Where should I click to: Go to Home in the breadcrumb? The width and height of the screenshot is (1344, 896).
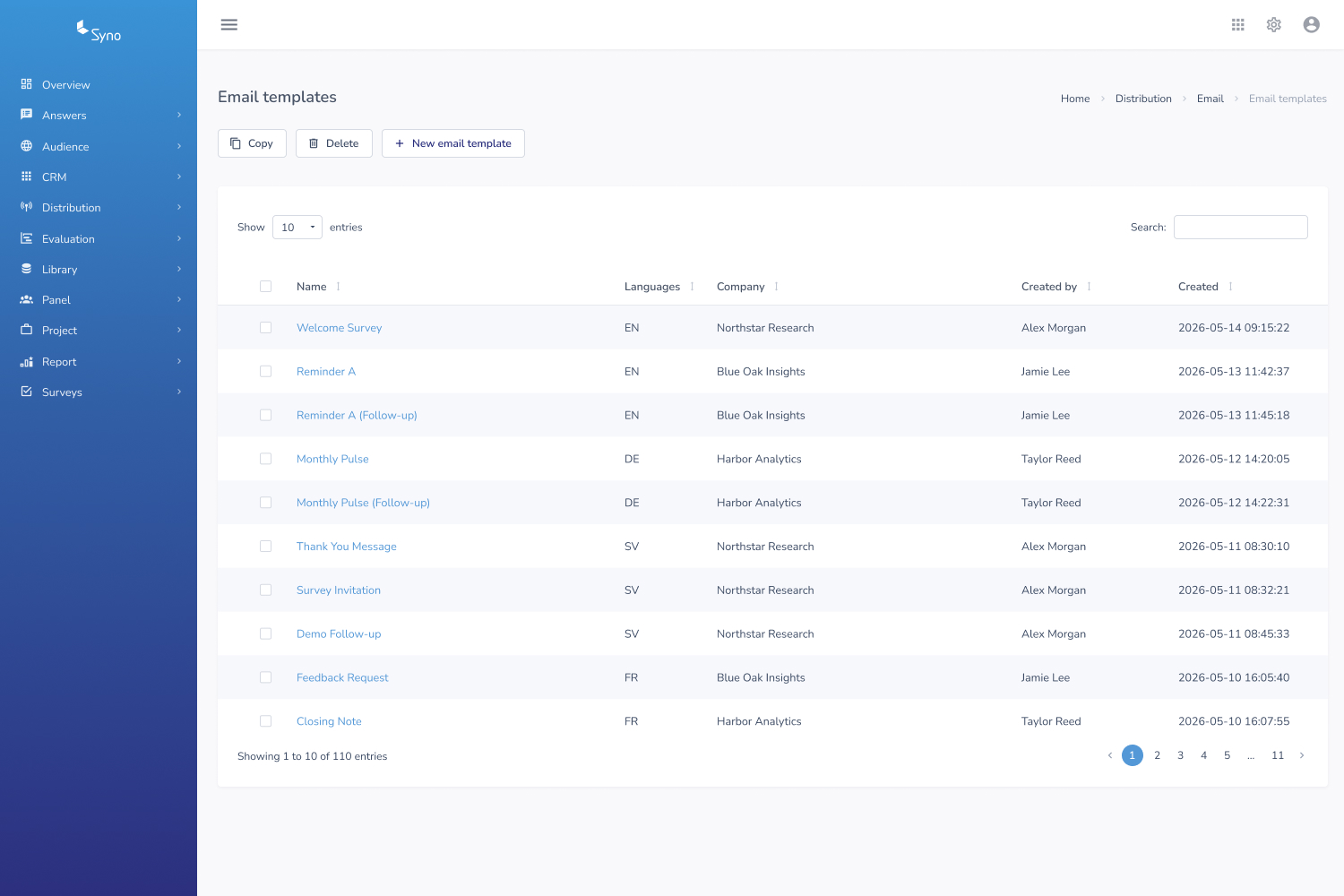click(x=1075, y=99)
